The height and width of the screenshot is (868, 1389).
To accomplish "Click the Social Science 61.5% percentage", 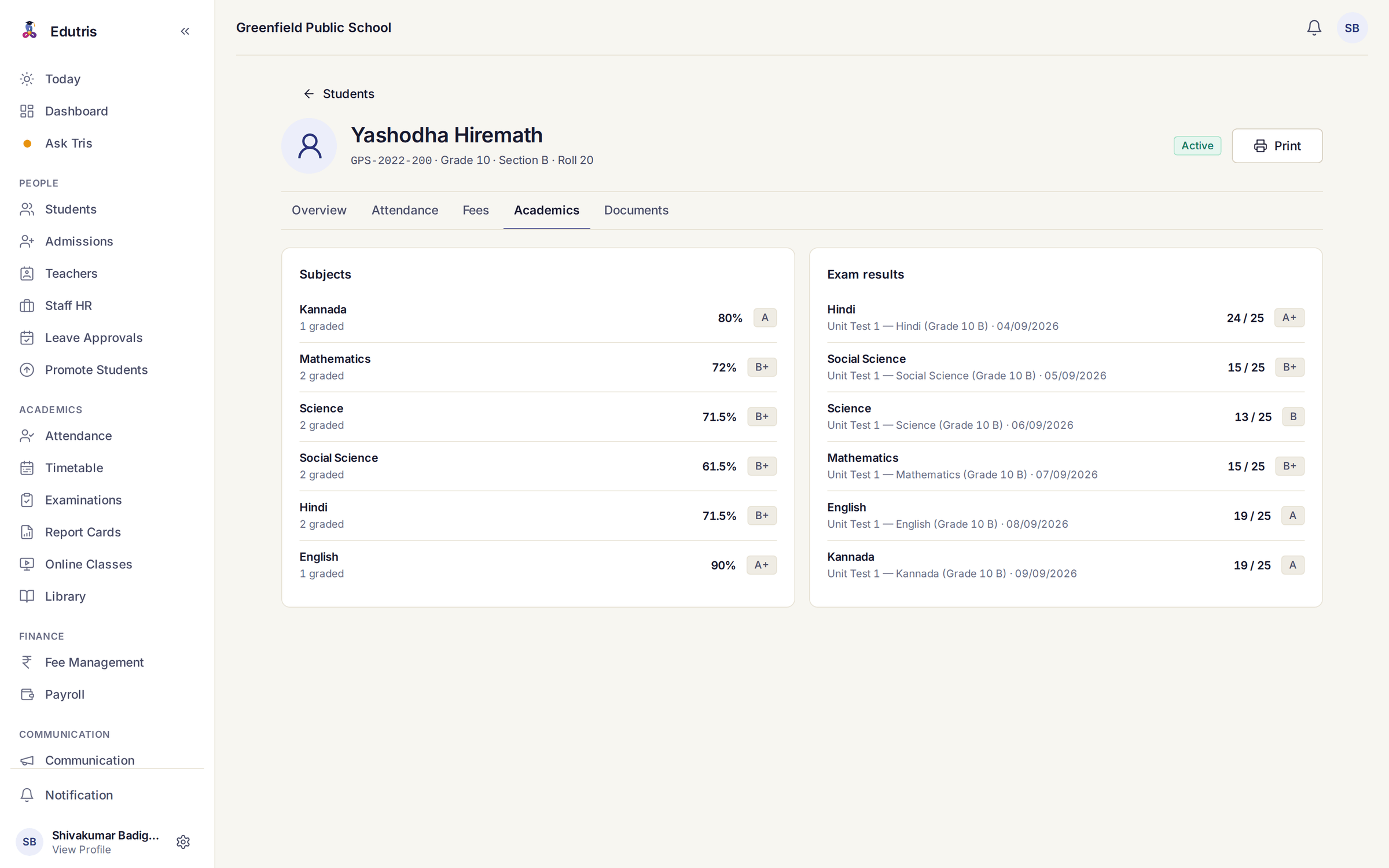I will 719,466.
